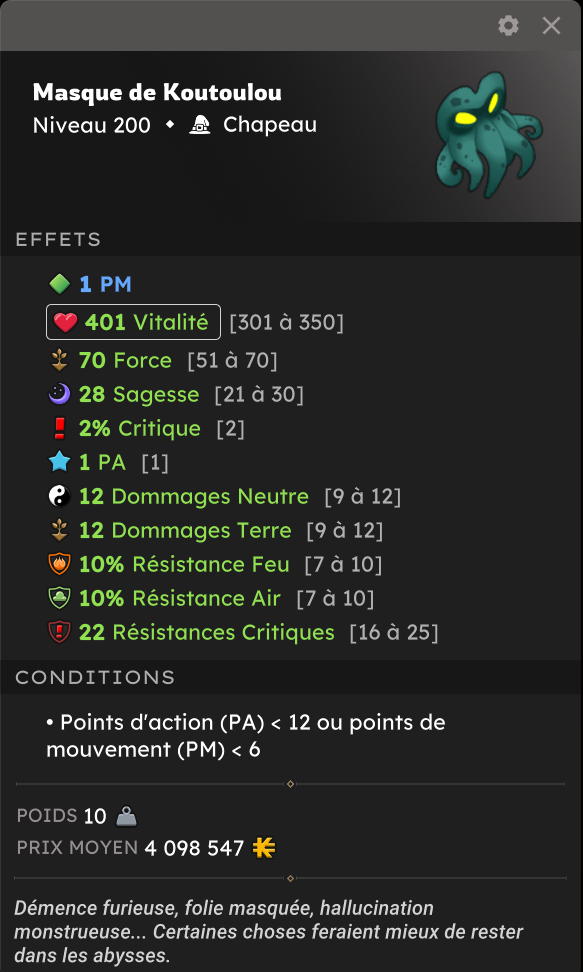
Task: Click the Dommages Terre leaf icon
Action: pyautogui.click(x=60, y=531)
